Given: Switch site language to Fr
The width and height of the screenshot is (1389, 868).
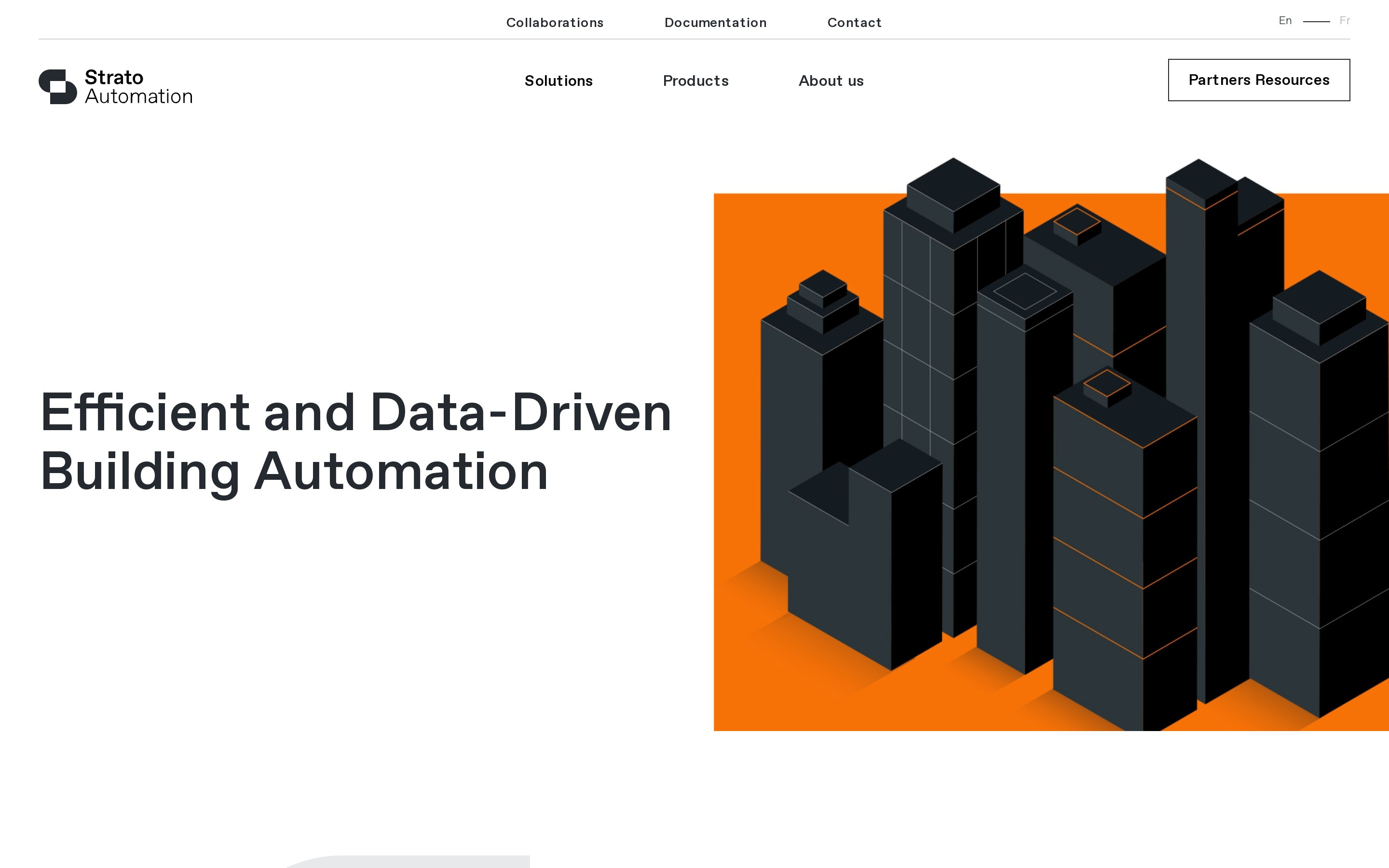Looking at the screenshot, I should pos(1344,21).
